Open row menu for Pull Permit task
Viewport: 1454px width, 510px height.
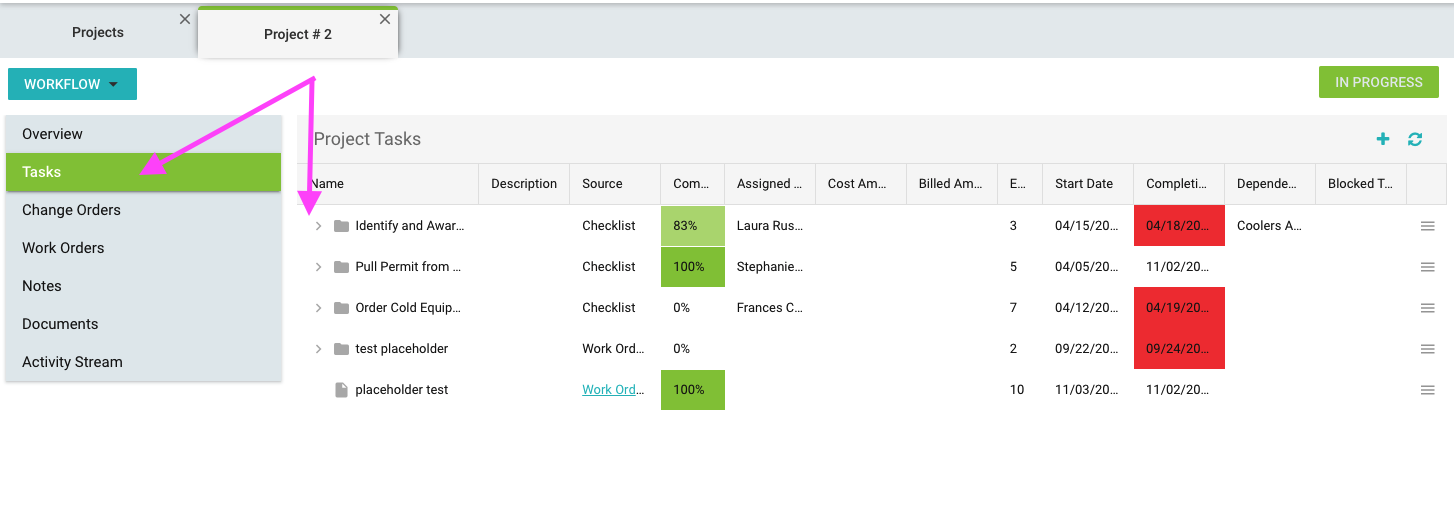1427,267
